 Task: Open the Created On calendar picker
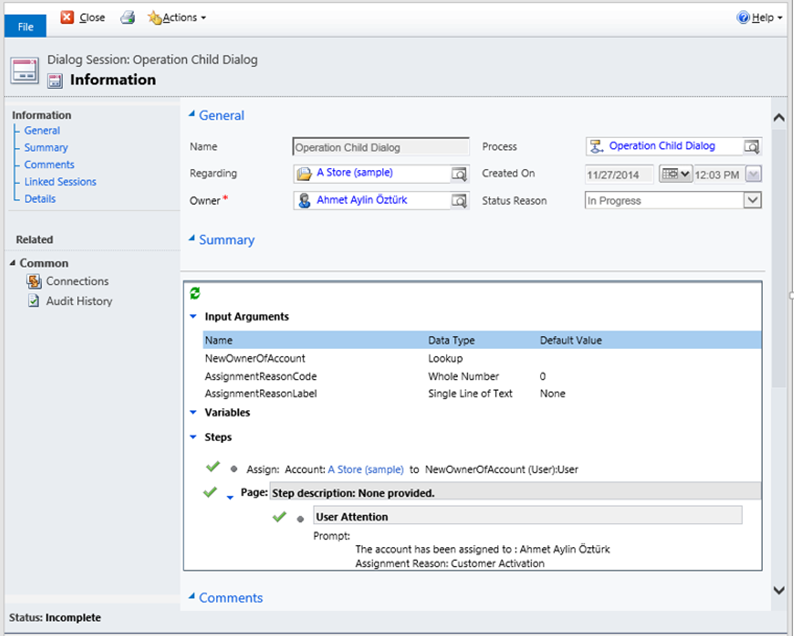pyautogui.click(x=676, y=174)
